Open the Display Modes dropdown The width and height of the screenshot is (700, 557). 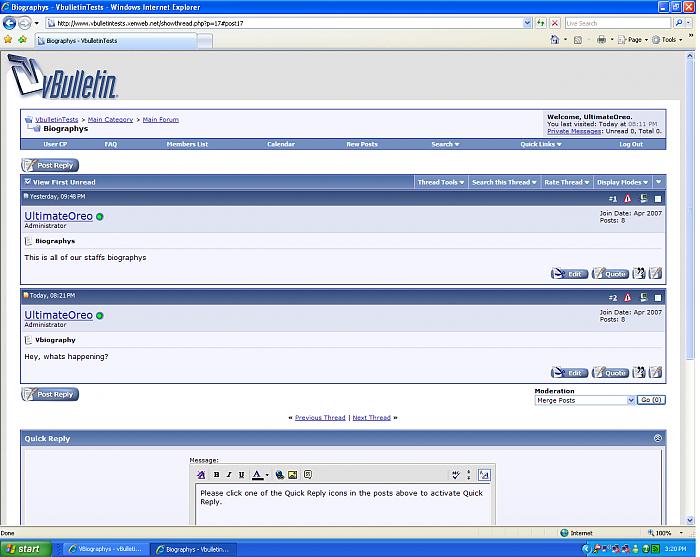coord(621,182)
